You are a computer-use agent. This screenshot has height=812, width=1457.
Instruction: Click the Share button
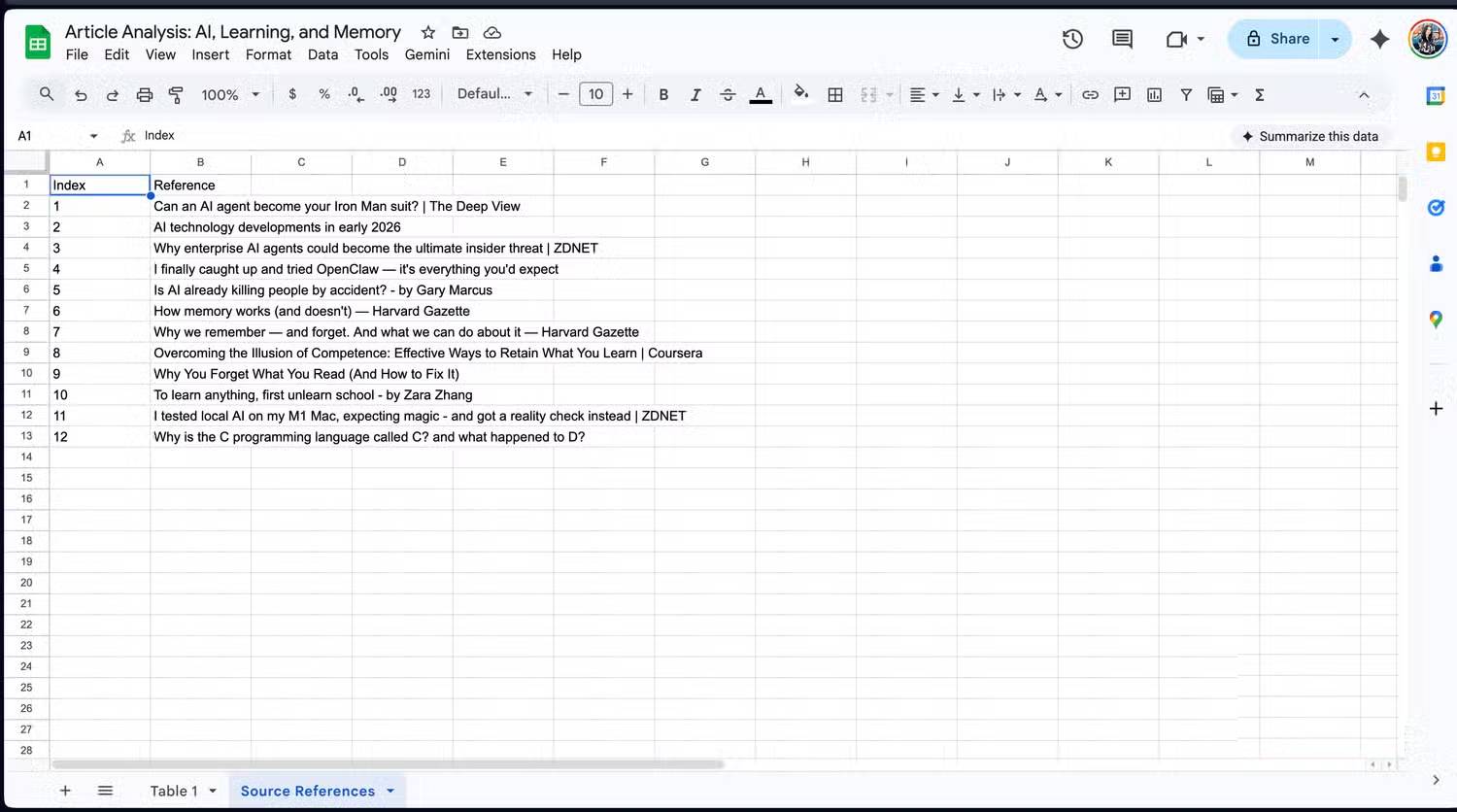point(1289,39)
